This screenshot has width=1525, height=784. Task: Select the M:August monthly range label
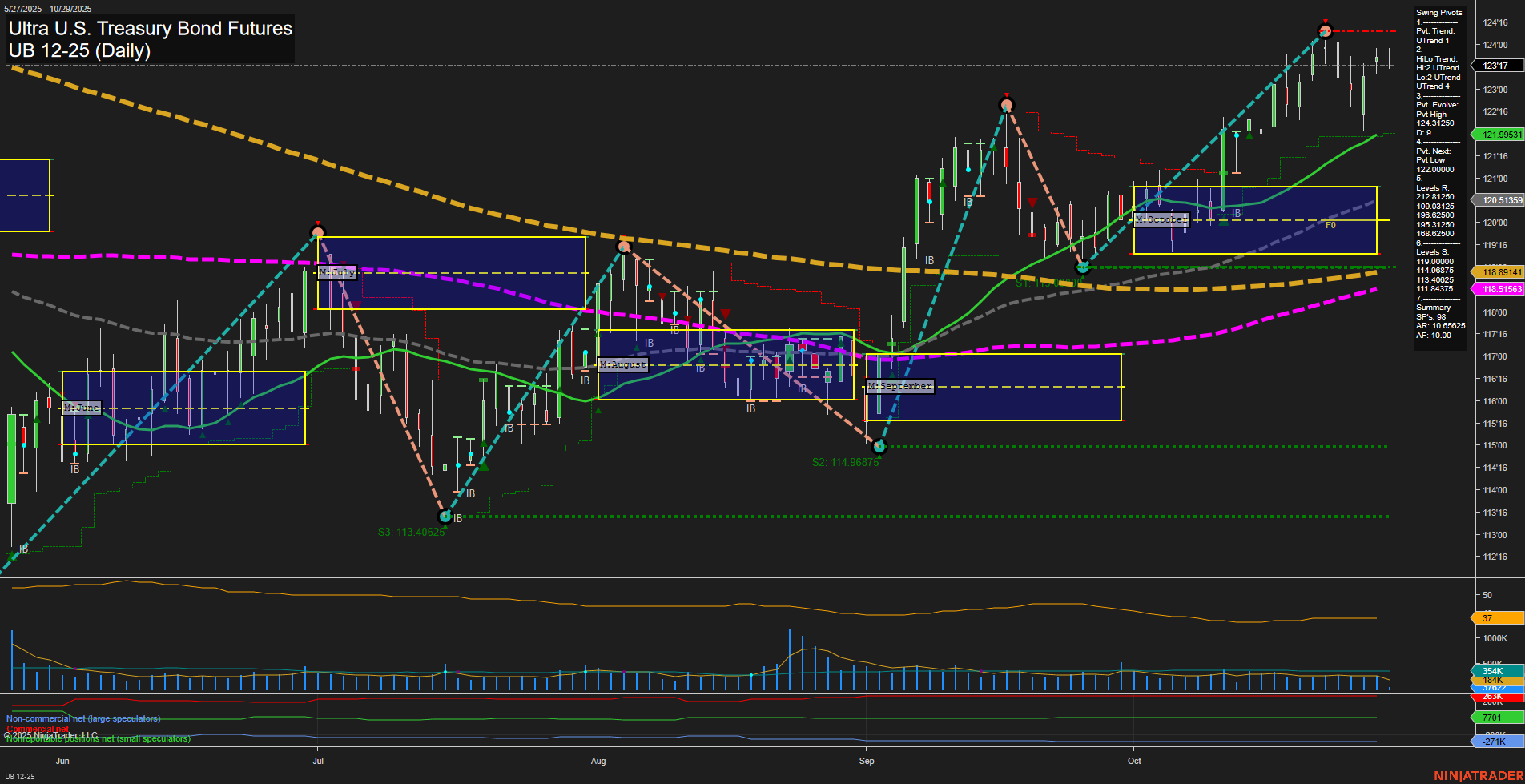(x=622, y=364)
